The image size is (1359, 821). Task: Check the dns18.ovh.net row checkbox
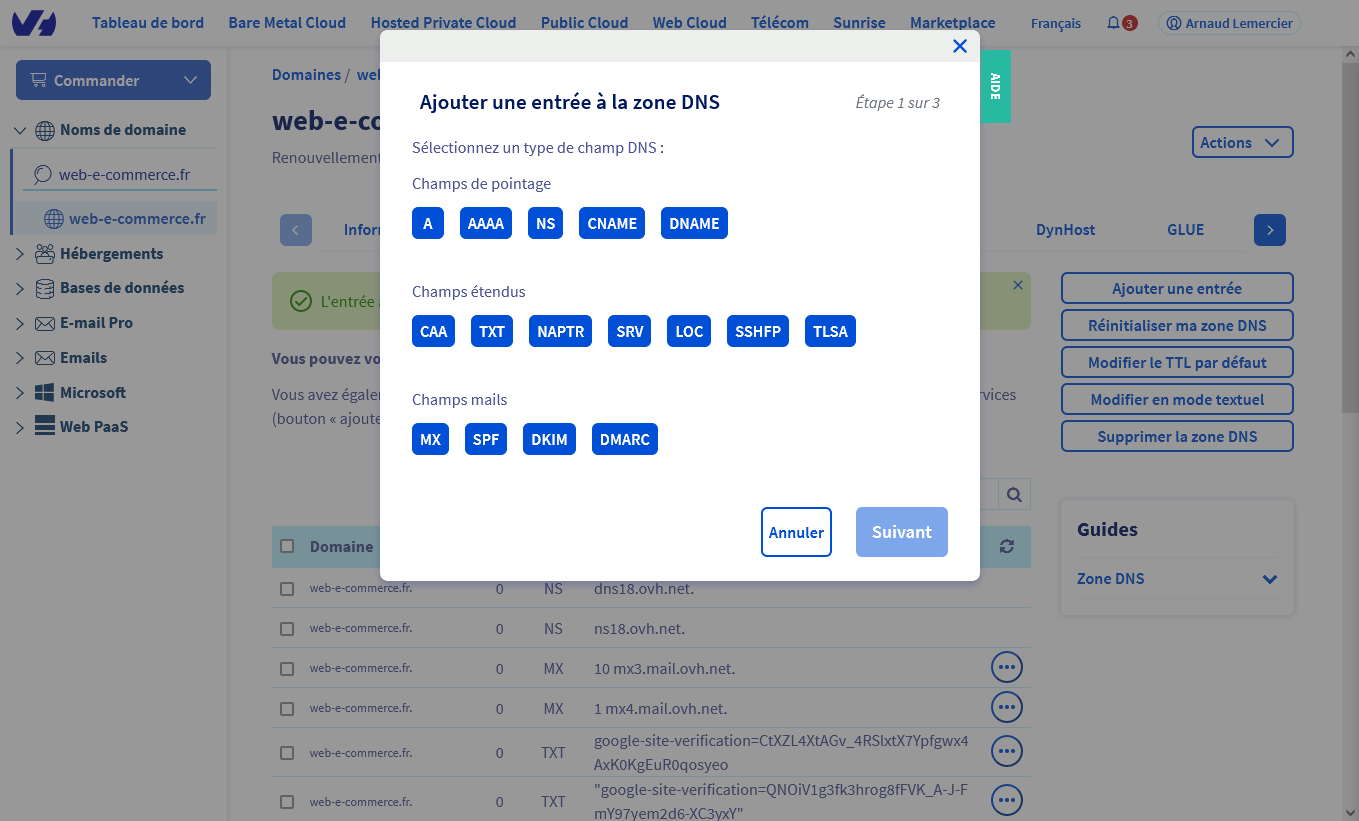(x=287, y=589)
